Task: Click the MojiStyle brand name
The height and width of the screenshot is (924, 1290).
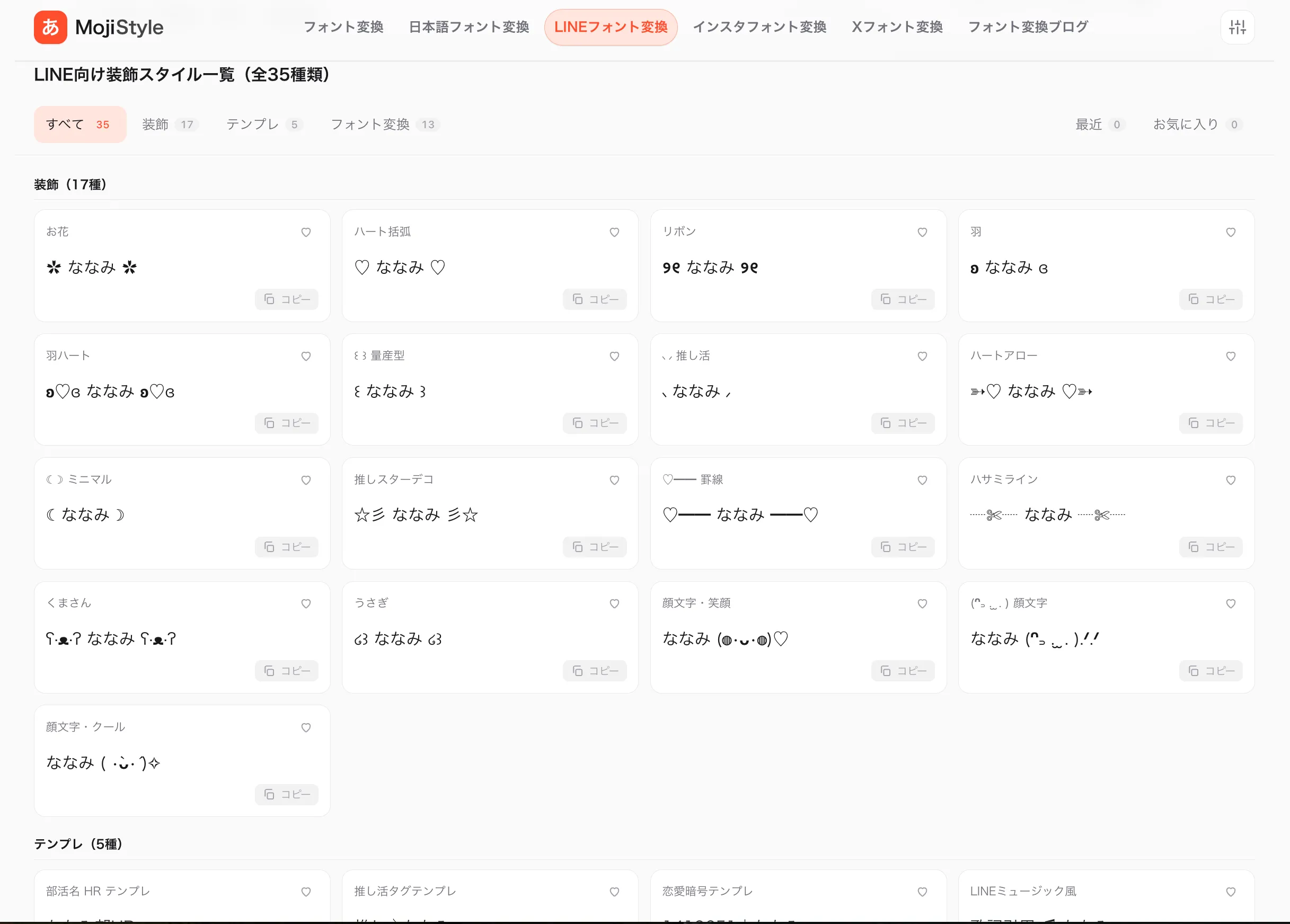Action: click(119, 28)
